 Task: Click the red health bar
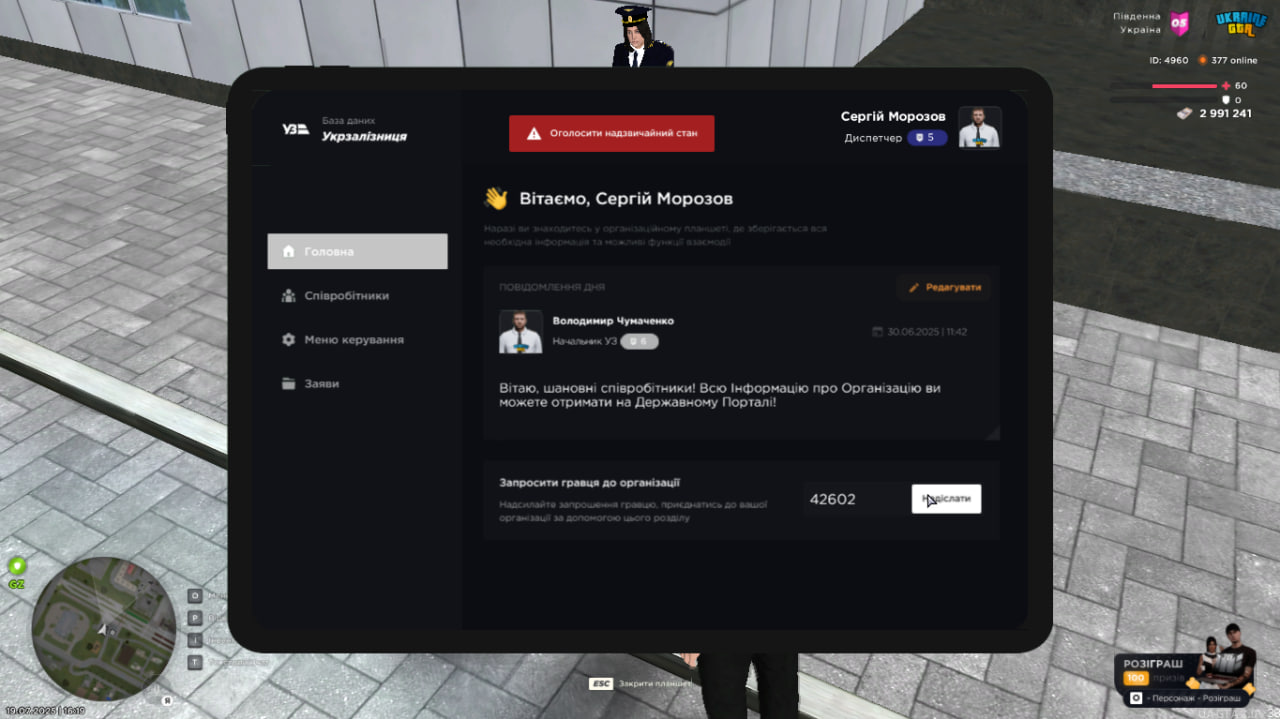[x=1184, y=86]
